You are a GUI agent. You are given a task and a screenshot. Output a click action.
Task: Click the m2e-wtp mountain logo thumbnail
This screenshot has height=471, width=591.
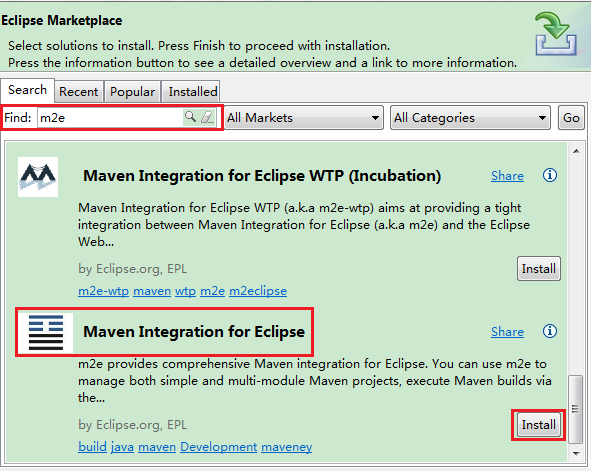click(38, 177)
